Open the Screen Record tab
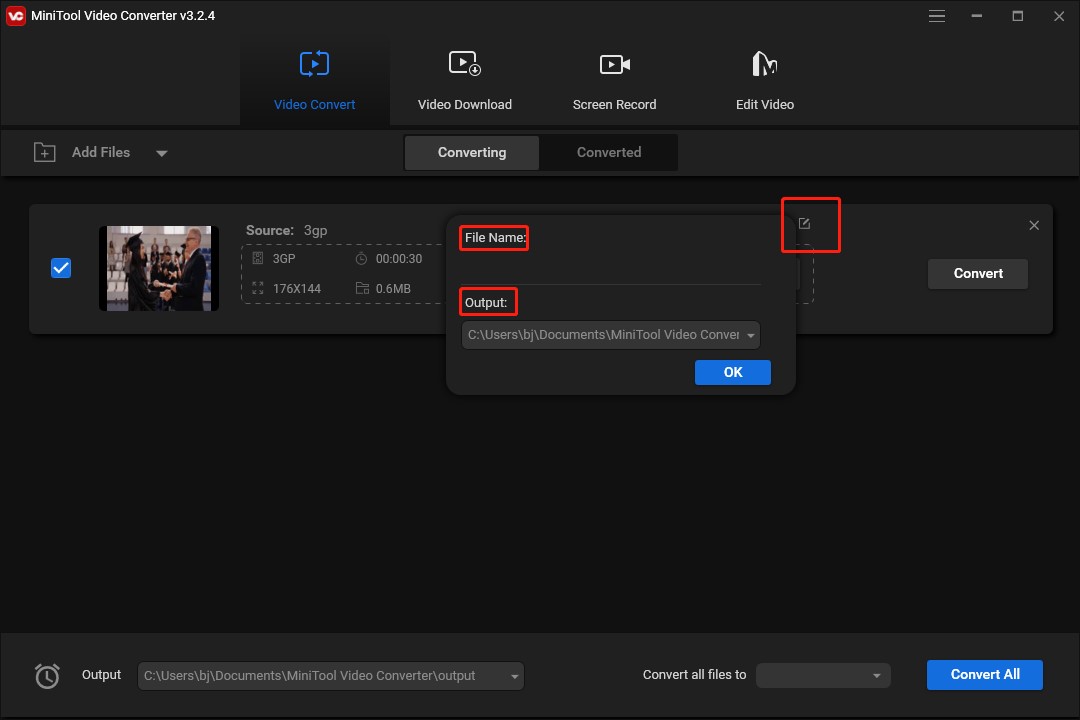 (614, 80)
